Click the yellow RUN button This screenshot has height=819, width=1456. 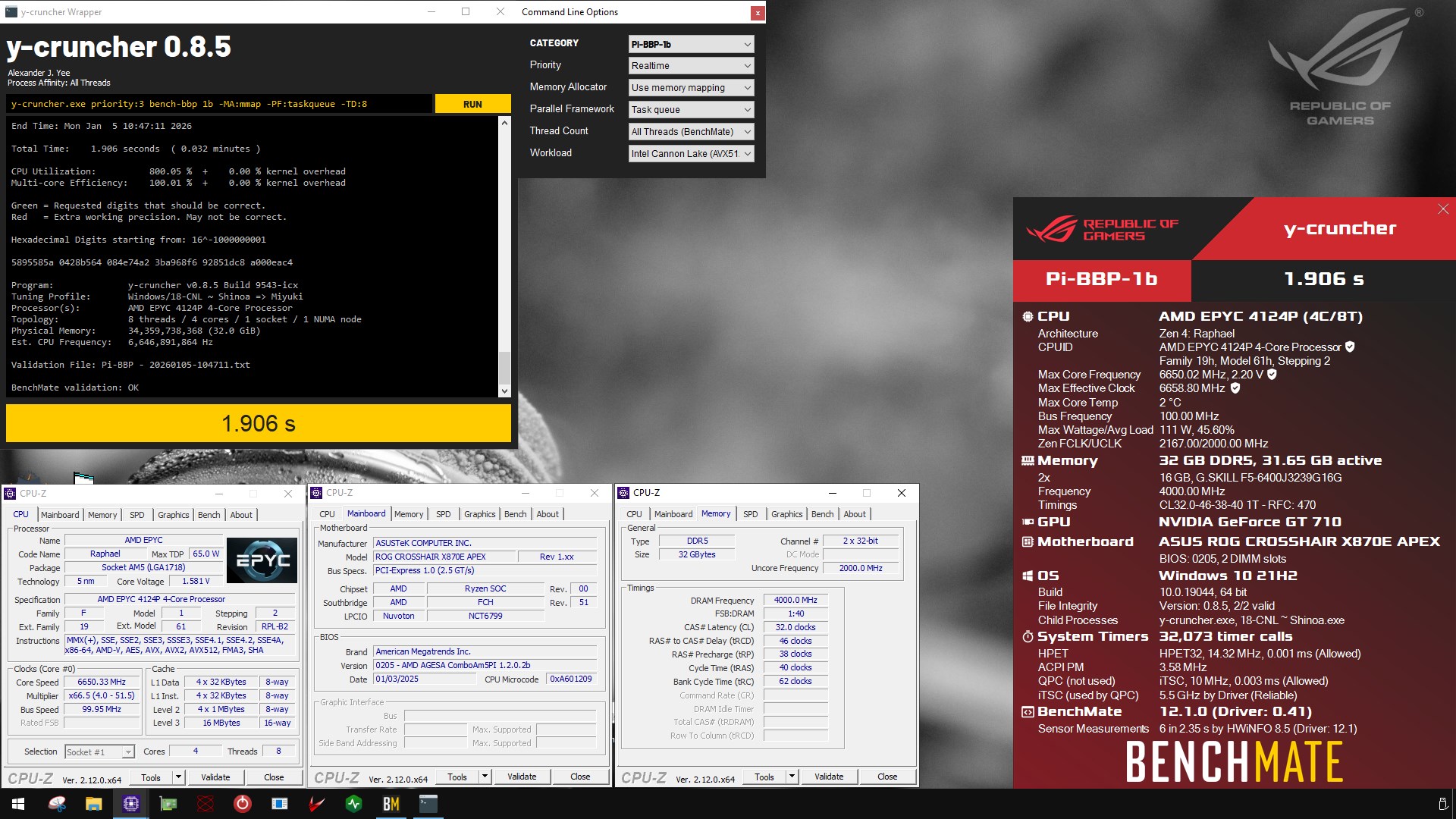472,104
